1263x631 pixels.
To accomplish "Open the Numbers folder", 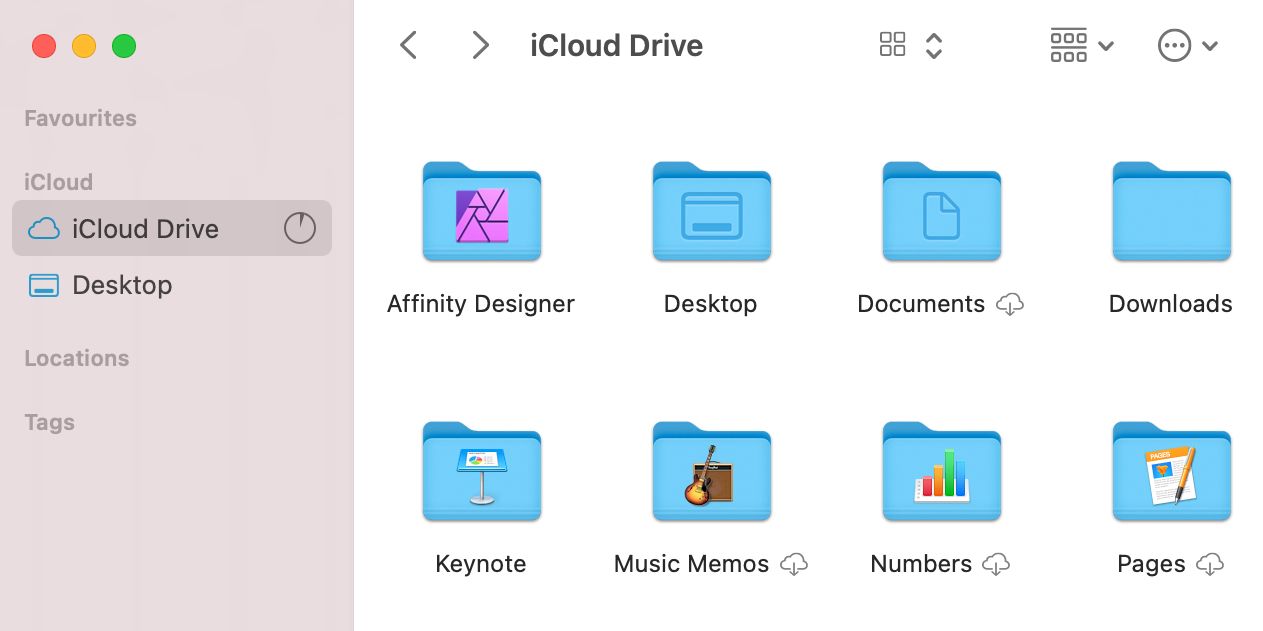I will point(941,472).
